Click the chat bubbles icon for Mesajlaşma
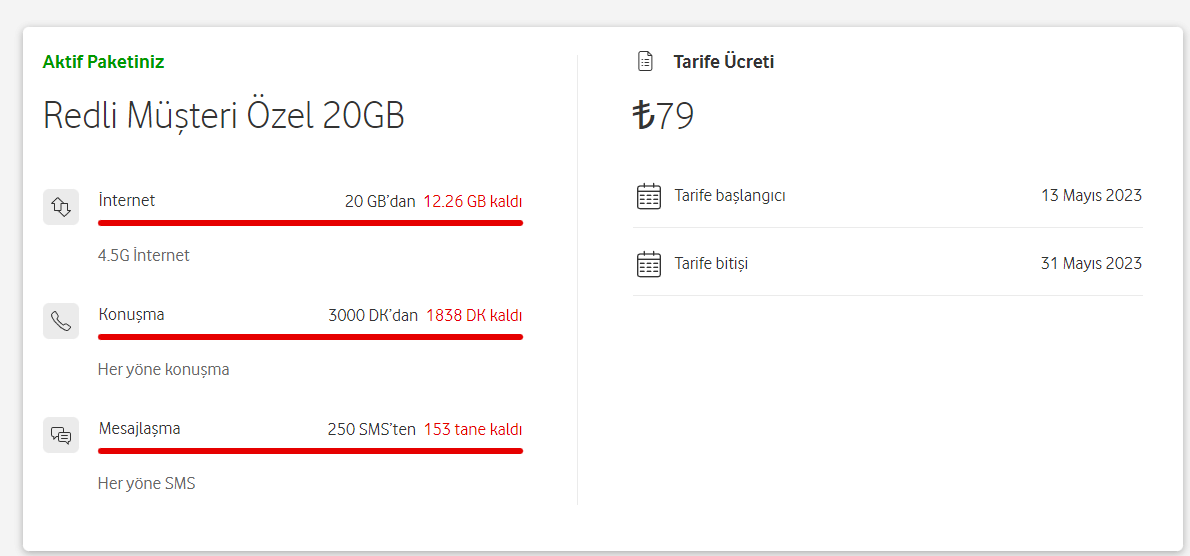The image size is (1190, 556). (x=61, y=435)
